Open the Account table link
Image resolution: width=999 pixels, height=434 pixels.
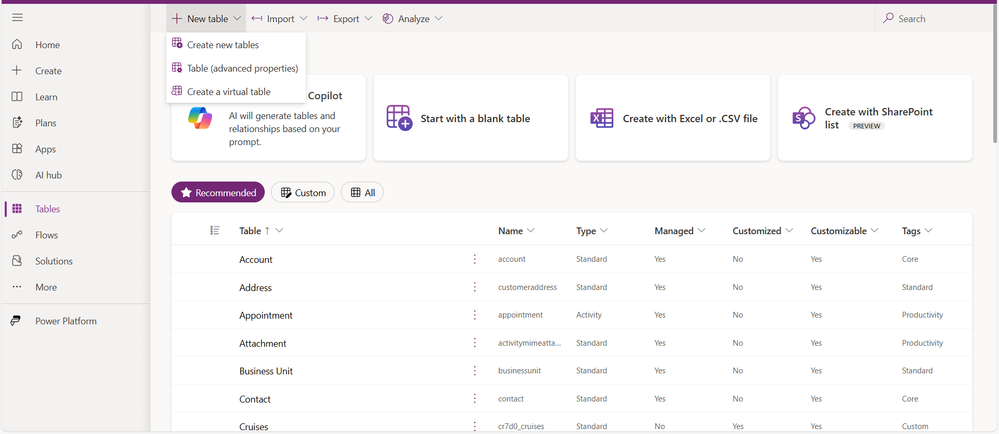(255, 259)
